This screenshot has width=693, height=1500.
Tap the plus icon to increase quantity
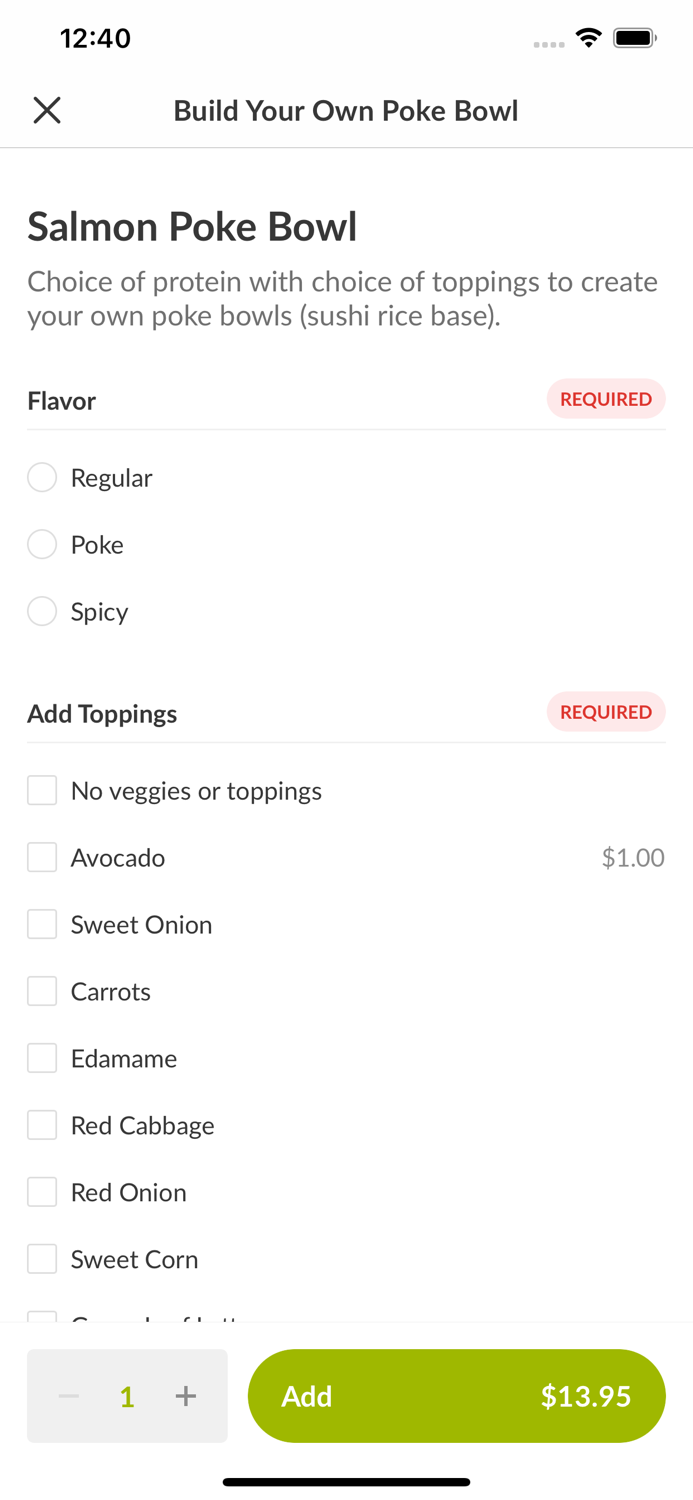point(186,1396)
